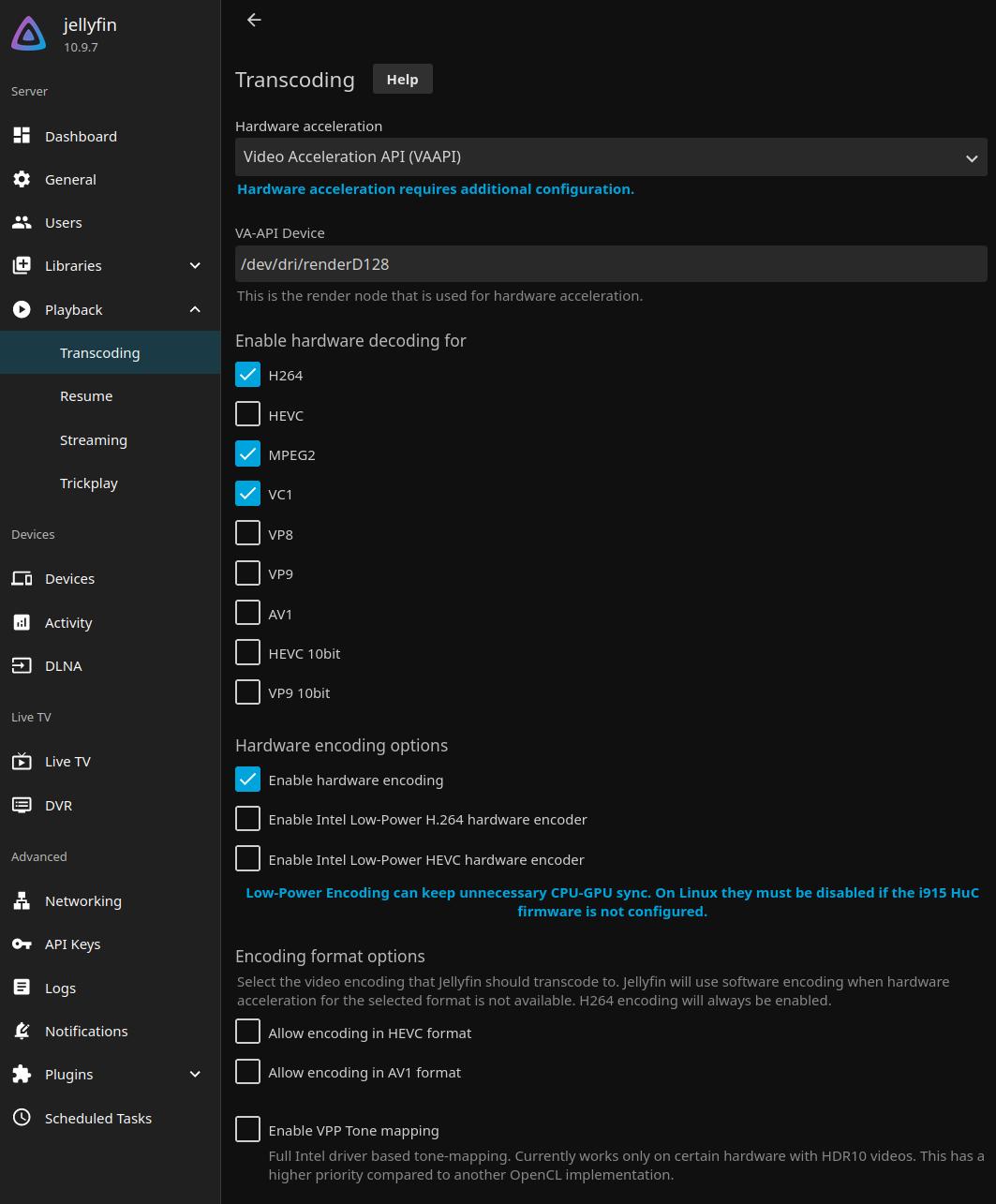Open Networking via its network icon
996x1204 pixels.
(22, 900)
